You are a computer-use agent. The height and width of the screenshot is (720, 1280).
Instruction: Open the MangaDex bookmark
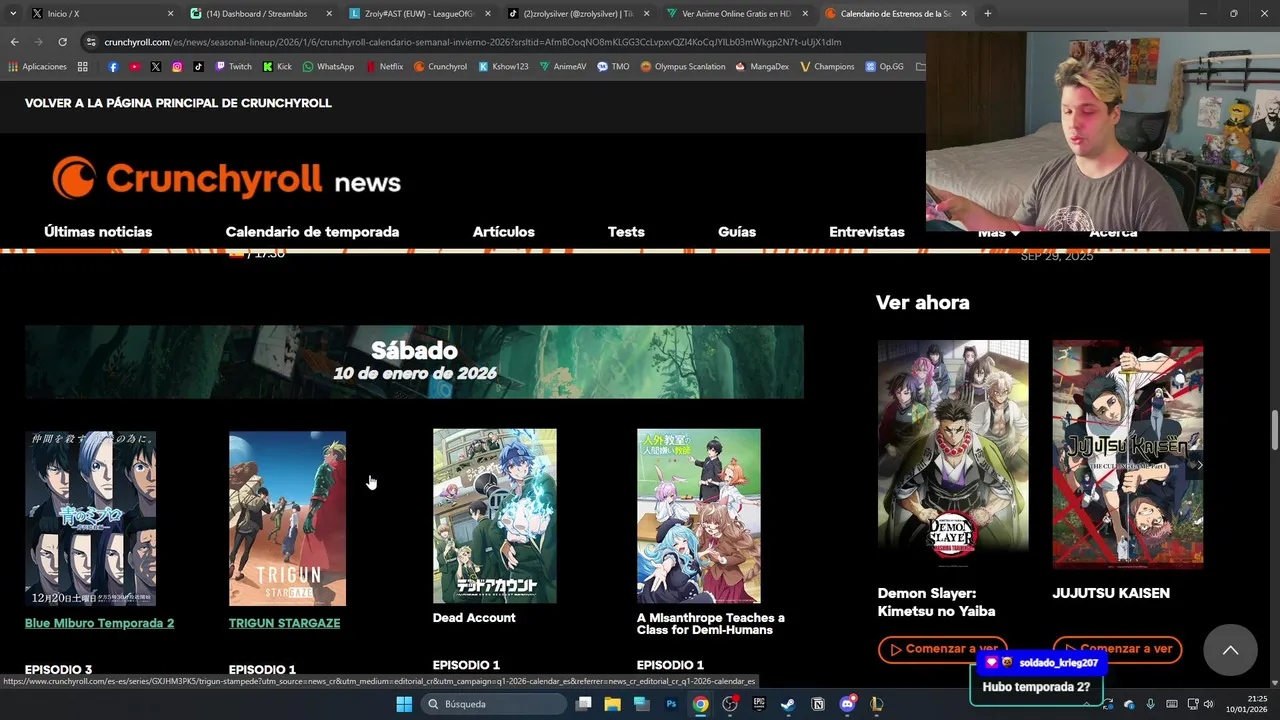762,67
